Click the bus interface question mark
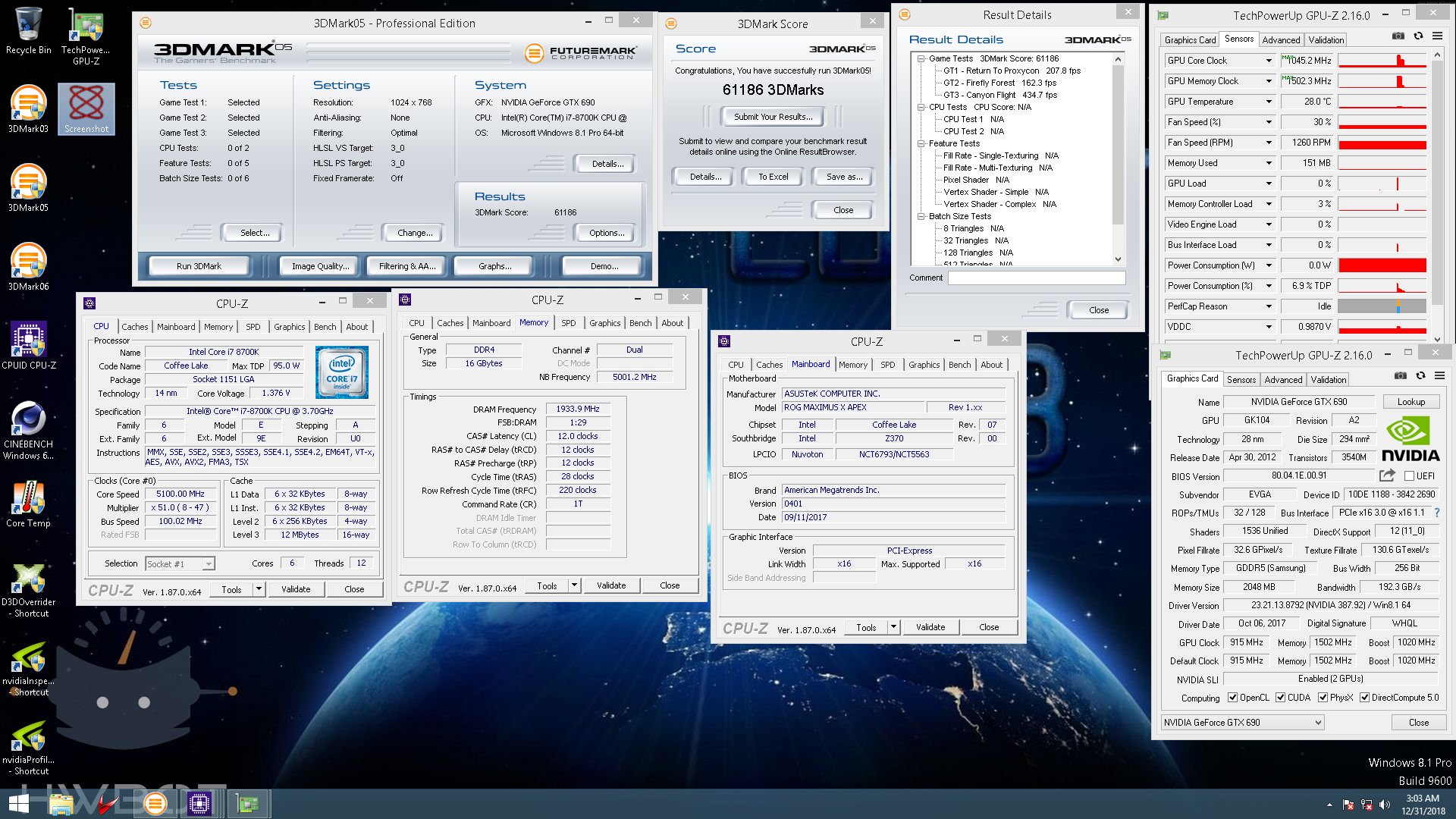The image size is (1456, 819). pos(1436,513)
